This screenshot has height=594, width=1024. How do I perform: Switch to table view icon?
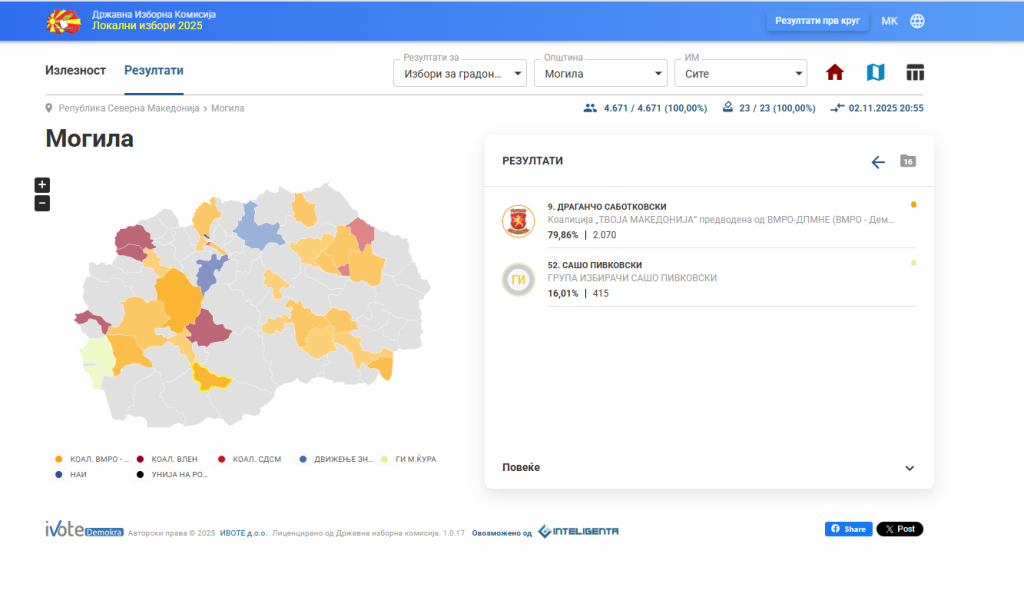pyautogui.click(x=915, y=73)
